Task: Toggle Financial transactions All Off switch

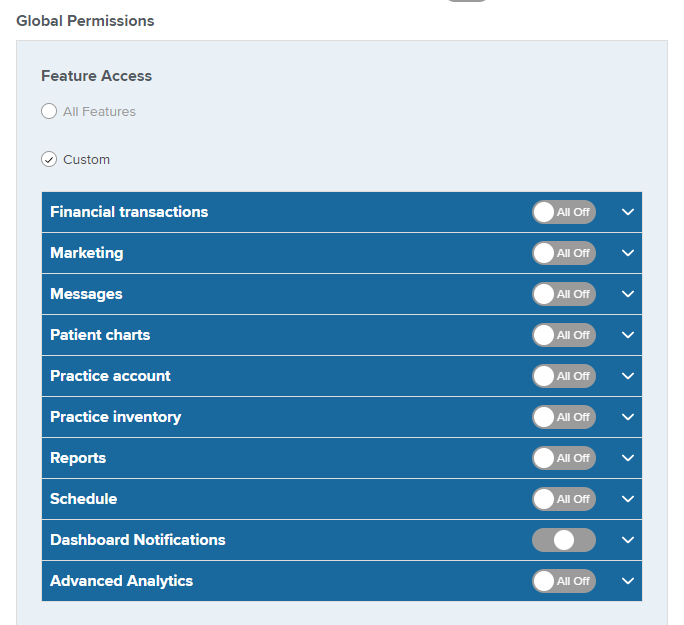Action: 564,212
